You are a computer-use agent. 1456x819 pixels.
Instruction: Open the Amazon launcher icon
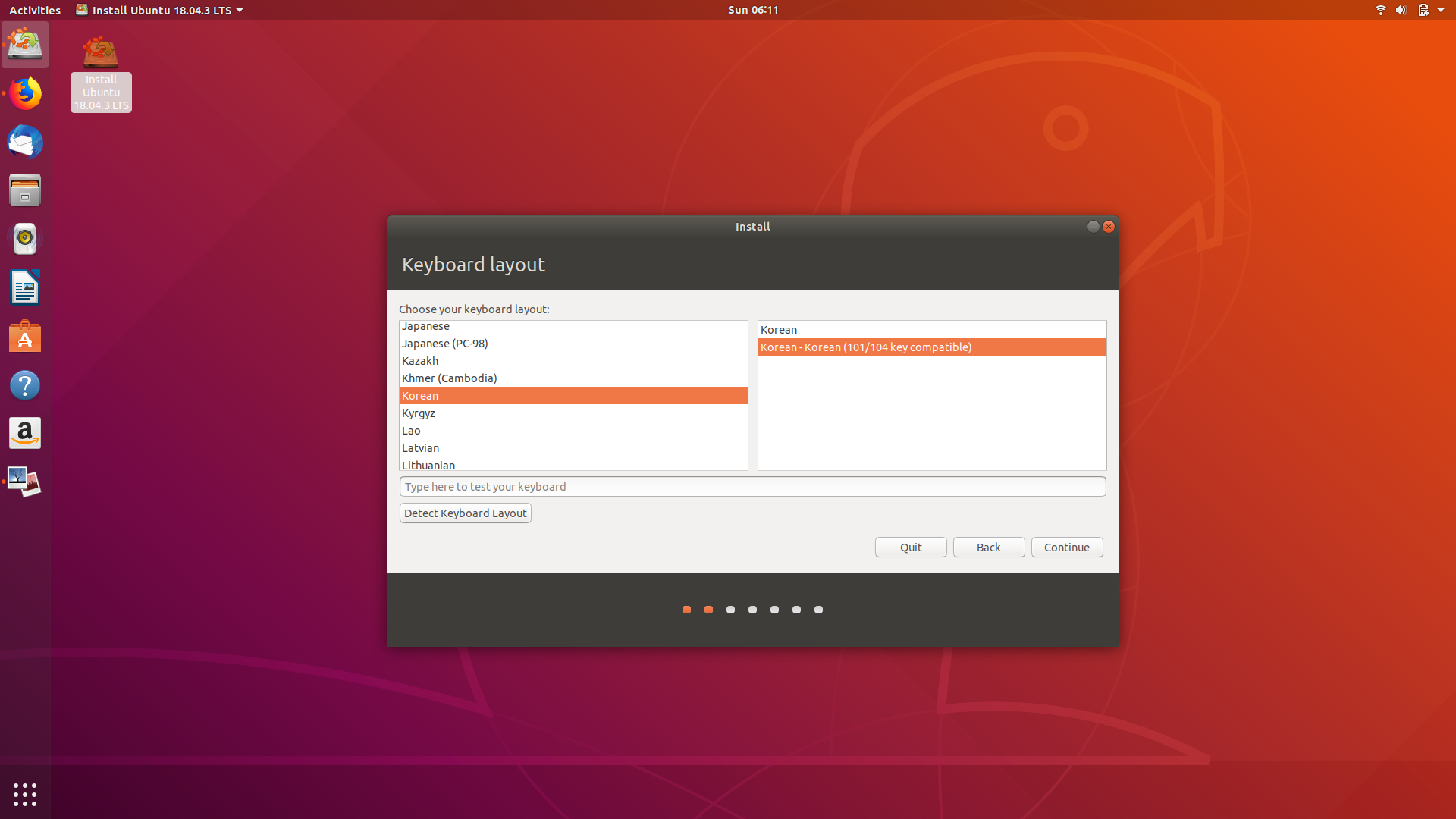pyautogui.click(x=25, y=434)
